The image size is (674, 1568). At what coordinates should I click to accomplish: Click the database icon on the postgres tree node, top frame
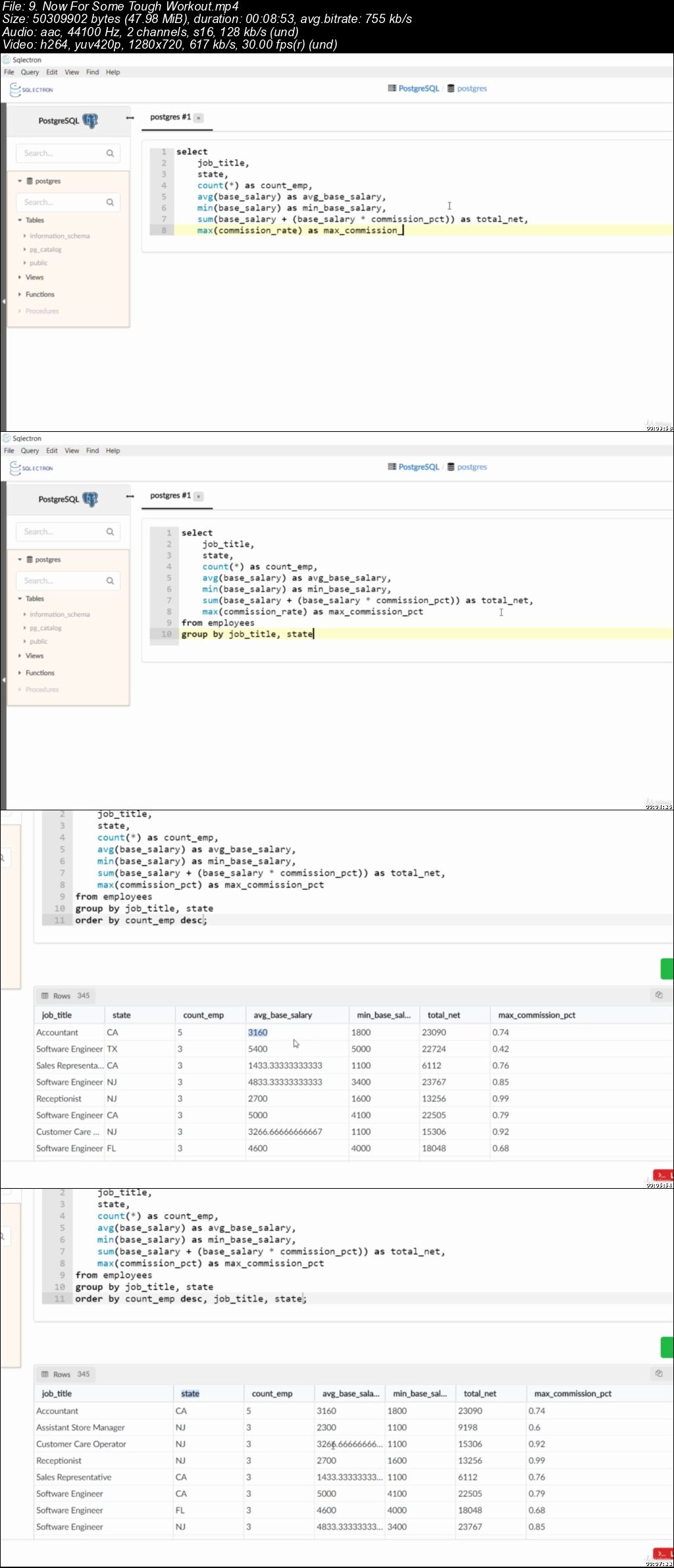pos(30,181)
